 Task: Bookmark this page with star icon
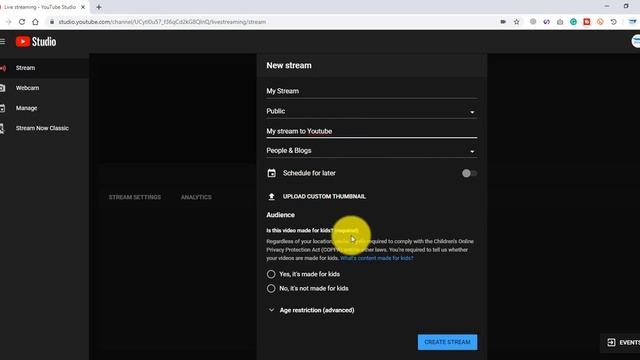pos(516,22)
